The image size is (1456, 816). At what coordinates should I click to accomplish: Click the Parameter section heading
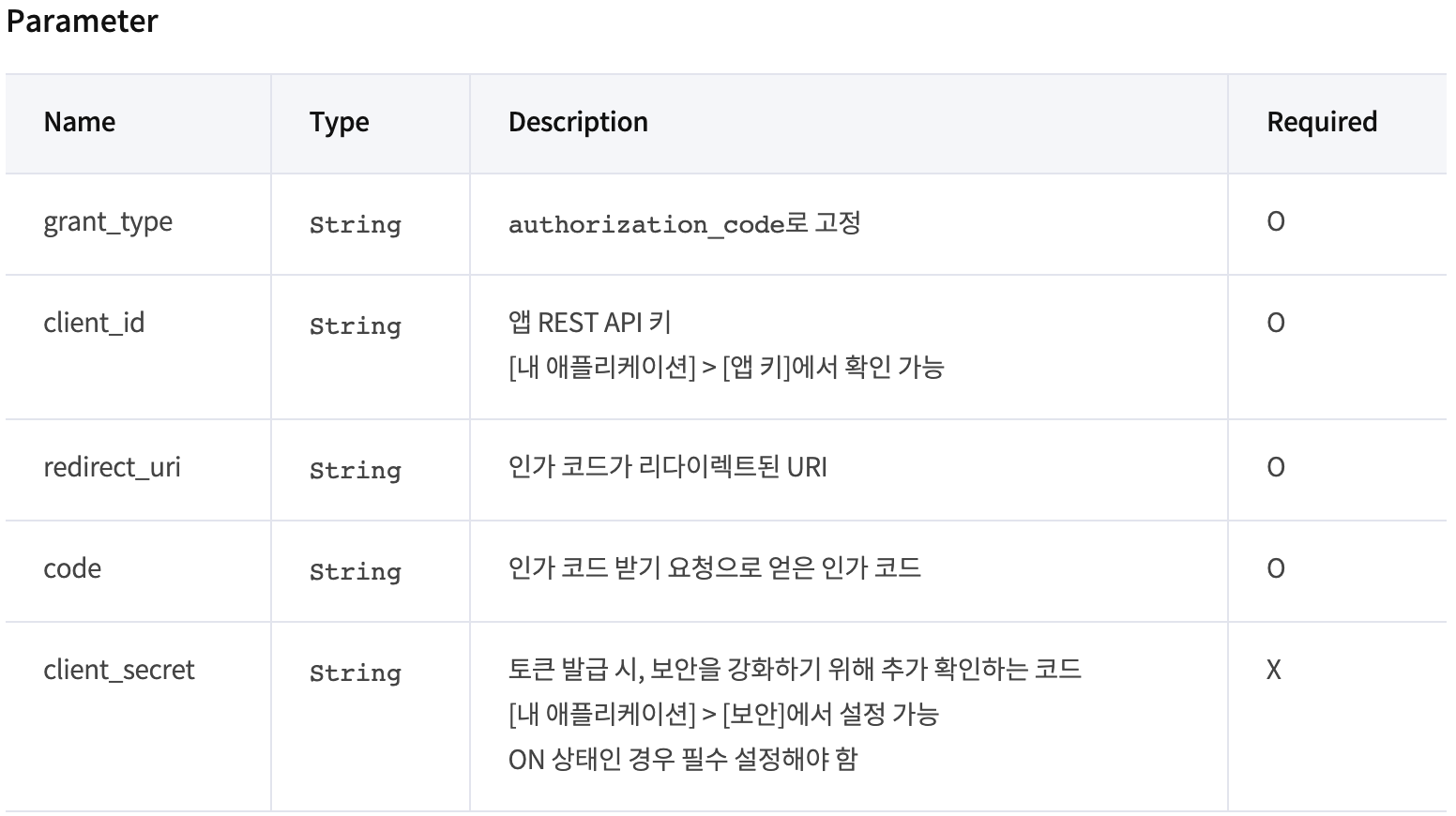(x=83, y=21)
